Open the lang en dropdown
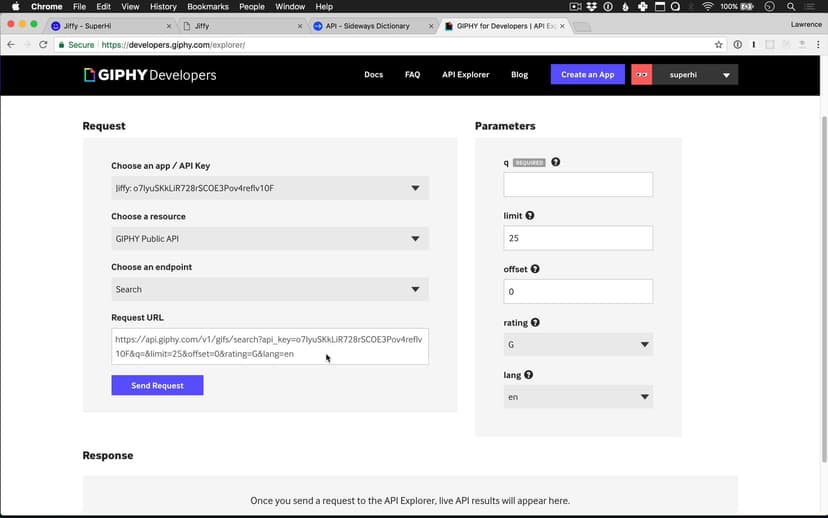 click(x=578, y=397)
